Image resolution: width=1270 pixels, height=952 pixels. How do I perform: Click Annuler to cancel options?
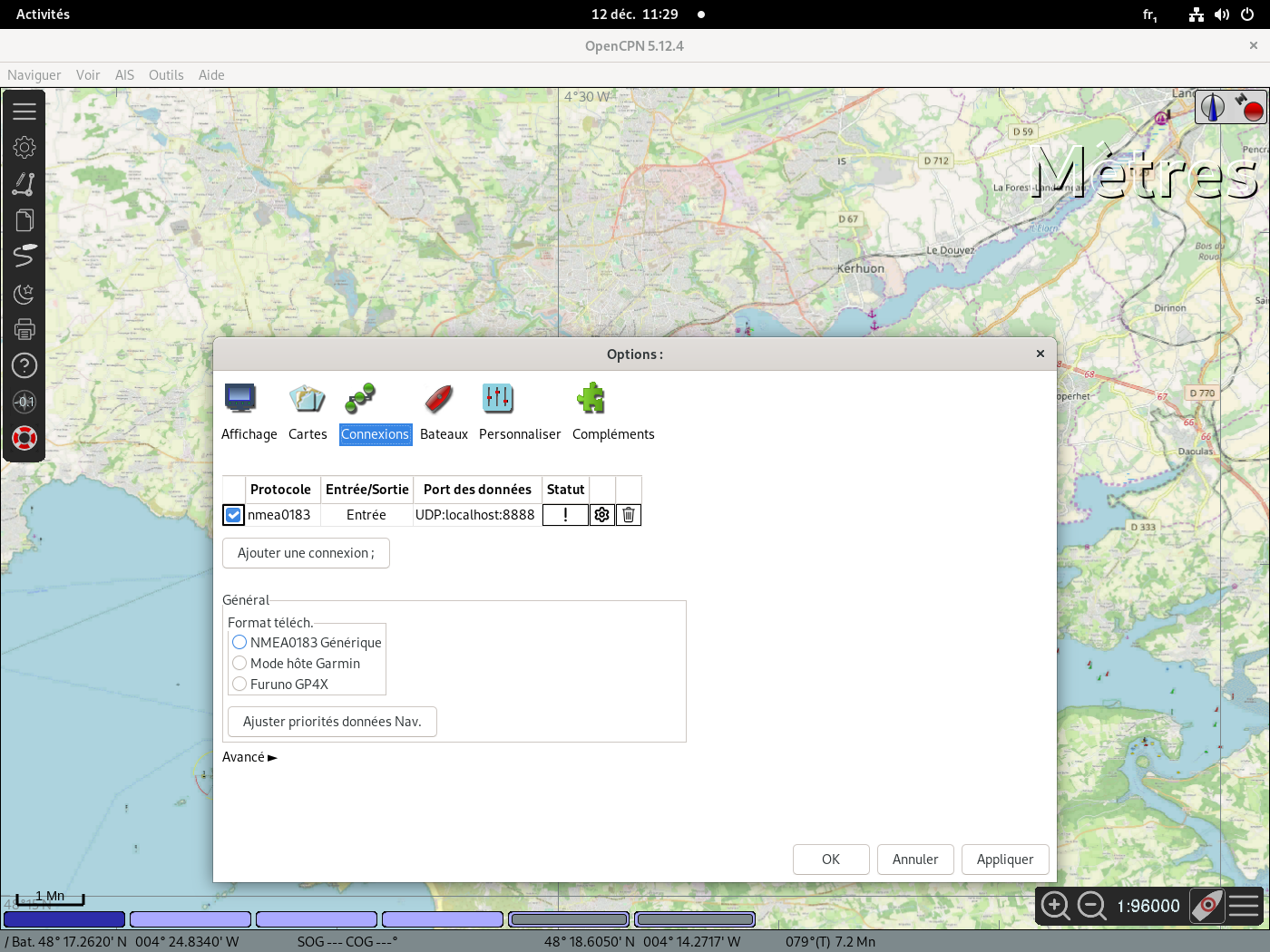915,860
